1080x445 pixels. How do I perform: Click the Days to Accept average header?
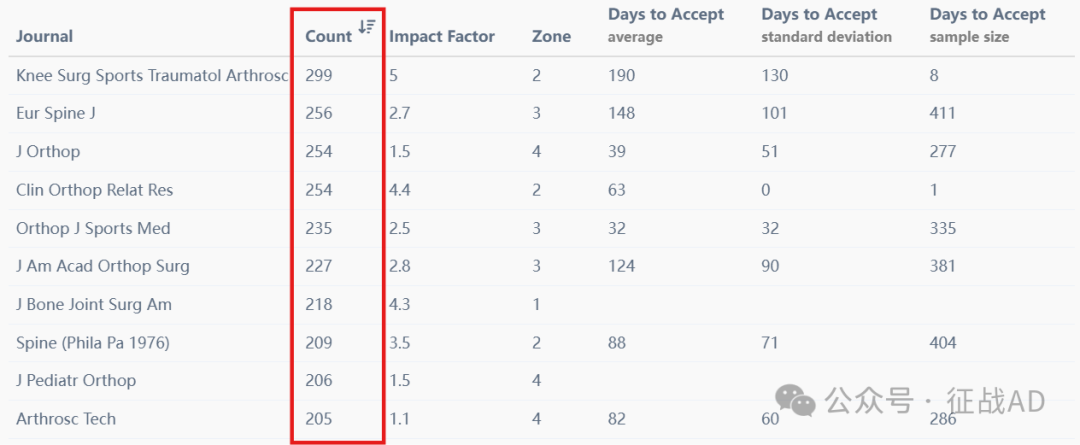[666, 25]
